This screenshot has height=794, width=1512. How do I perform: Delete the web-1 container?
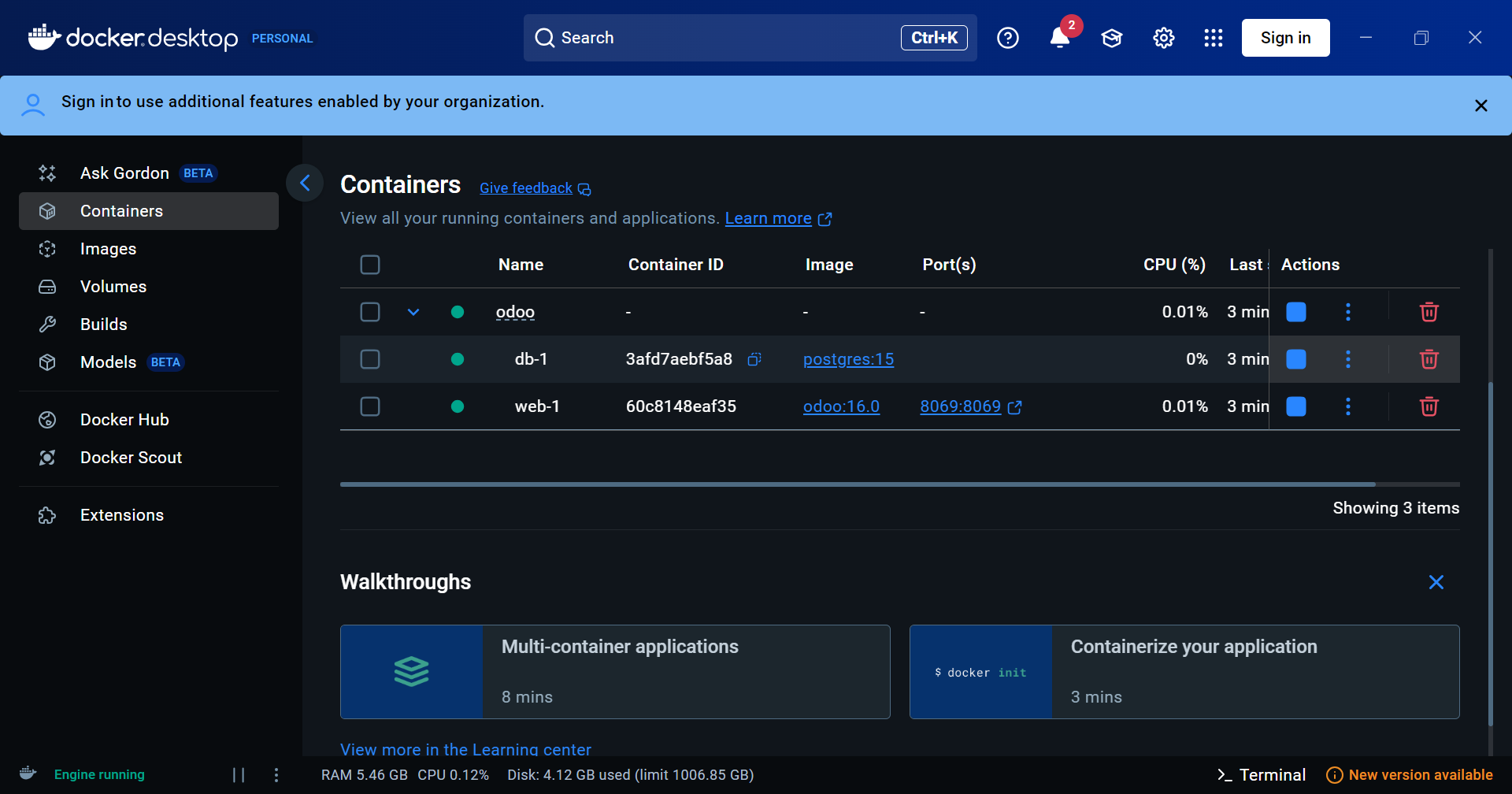click(x=1429, y=406)
